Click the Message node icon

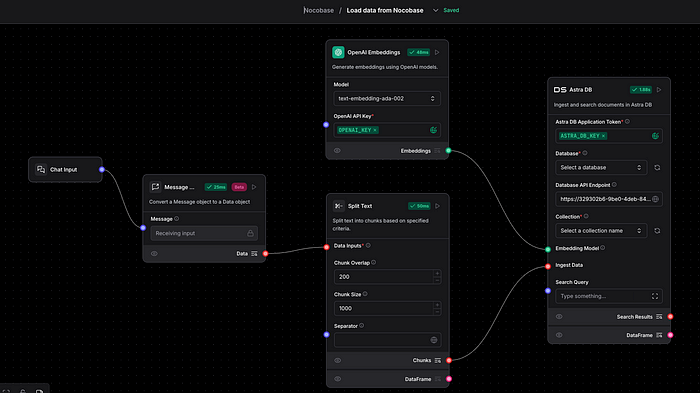tap(155, 187)
